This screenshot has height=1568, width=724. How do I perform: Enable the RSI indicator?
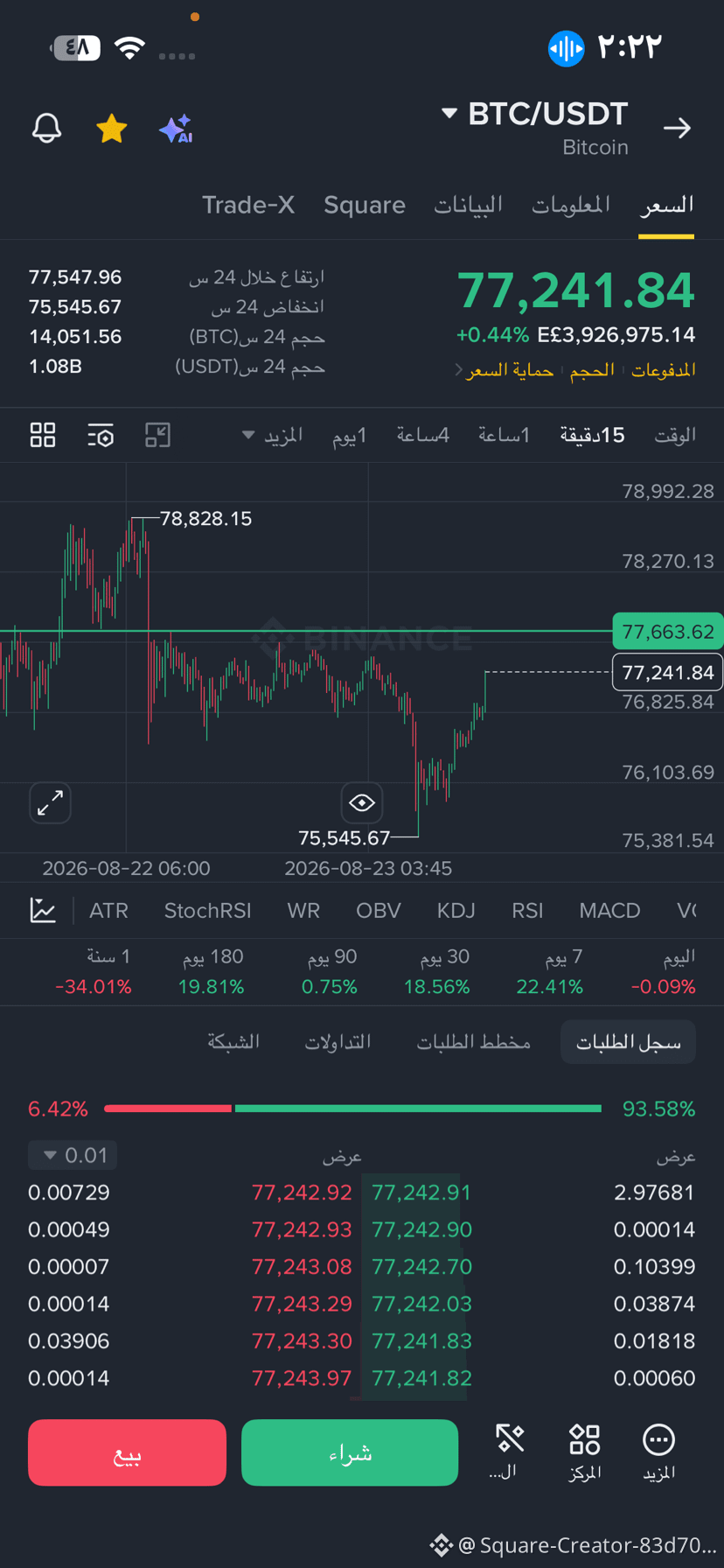tap(527, 911)
